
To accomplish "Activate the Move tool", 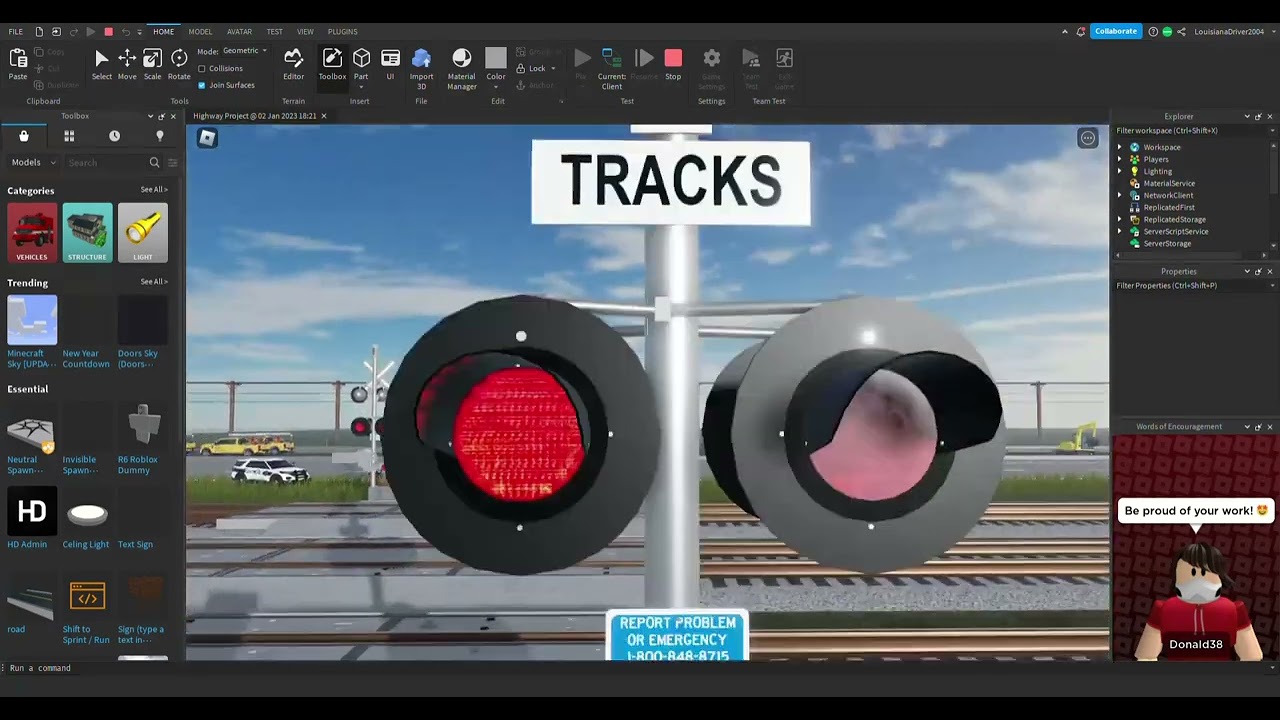I will pos(127,65).
